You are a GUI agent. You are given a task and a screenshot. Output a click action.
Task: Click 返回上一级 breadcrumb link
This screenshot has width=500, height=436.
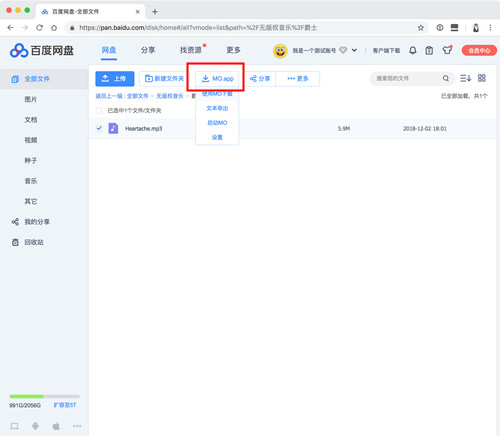pos(109,96)
